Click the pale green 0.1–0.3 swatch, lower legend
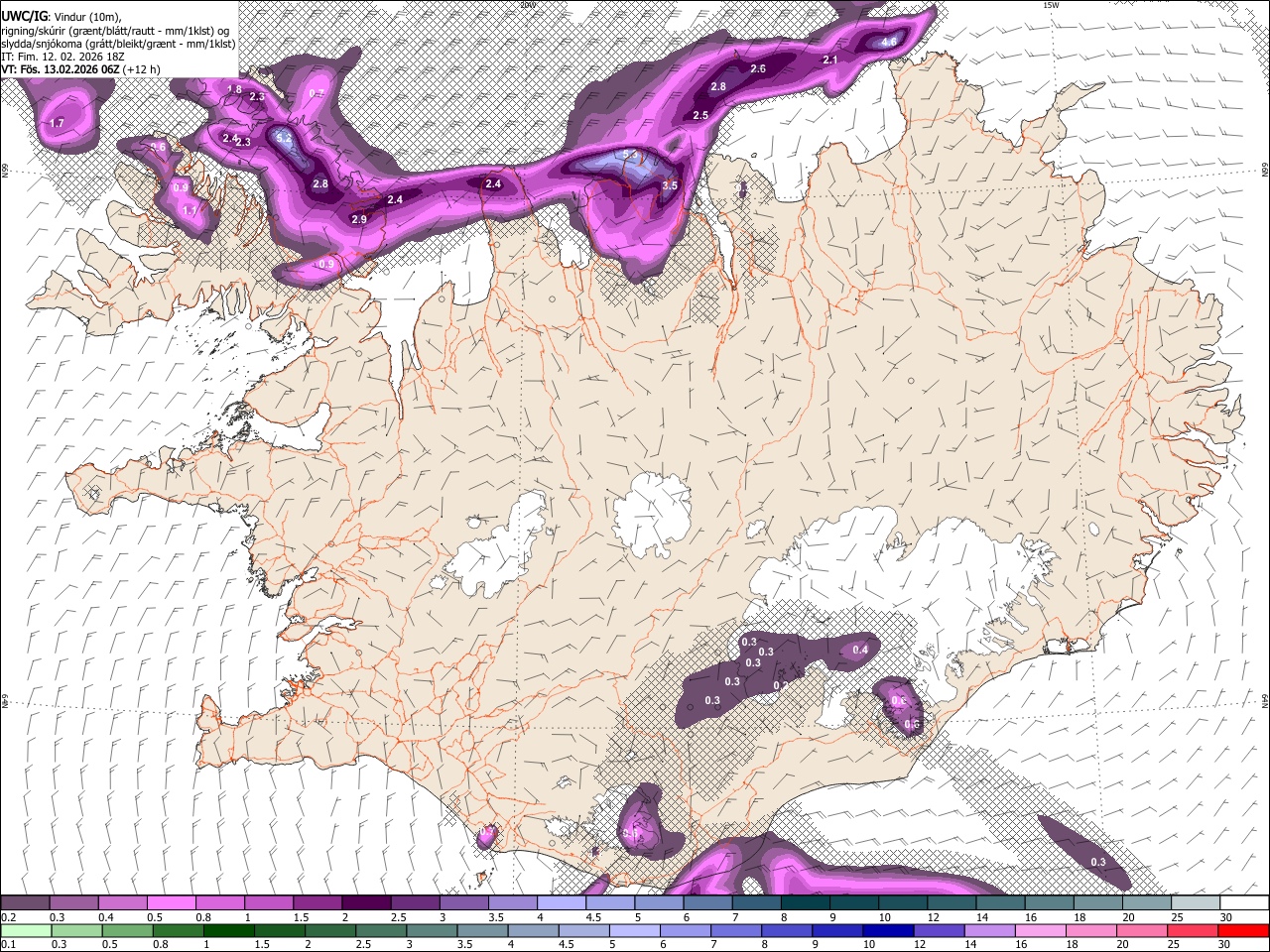 tap(26, 930)
